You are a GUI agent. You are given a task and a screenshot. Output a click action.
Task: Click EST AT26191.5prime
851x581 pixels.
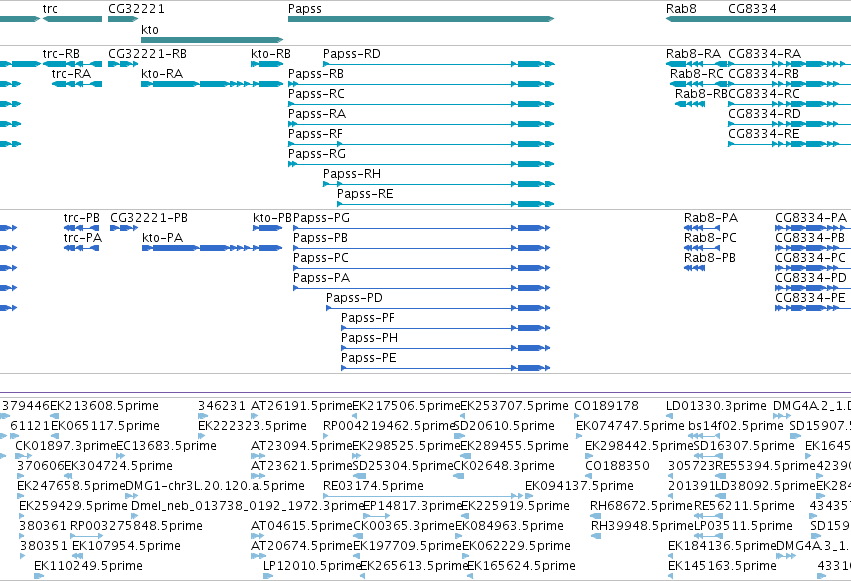(x=302, y=406)
